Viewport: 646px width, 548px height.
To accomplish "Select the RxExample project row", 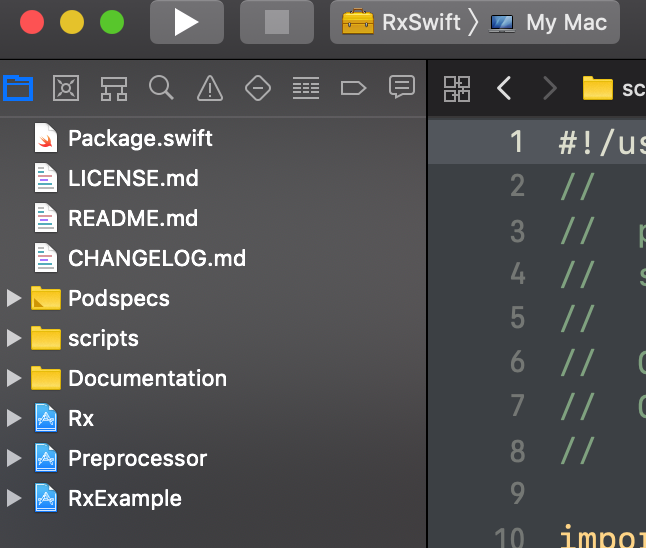I will [213, 498].
